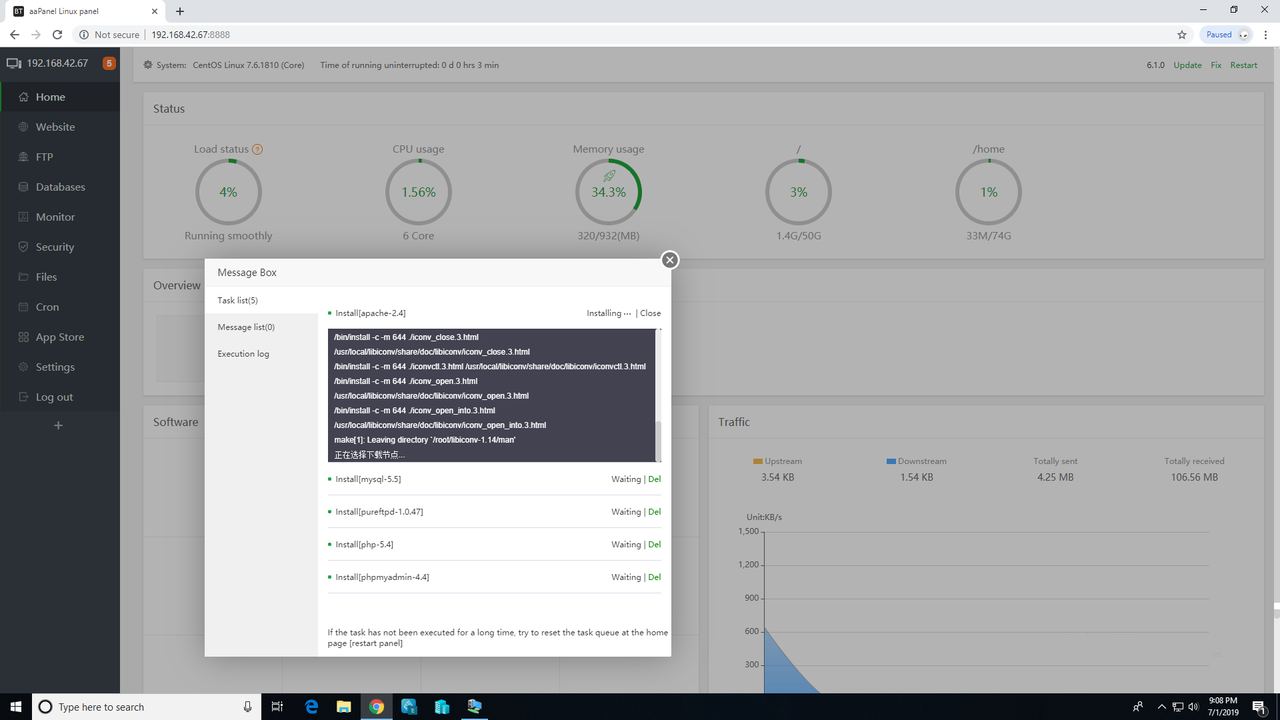Viewport: 1280px width, 720px height.
Task: Open Task View on taskbar
Action: click(278, 707)
